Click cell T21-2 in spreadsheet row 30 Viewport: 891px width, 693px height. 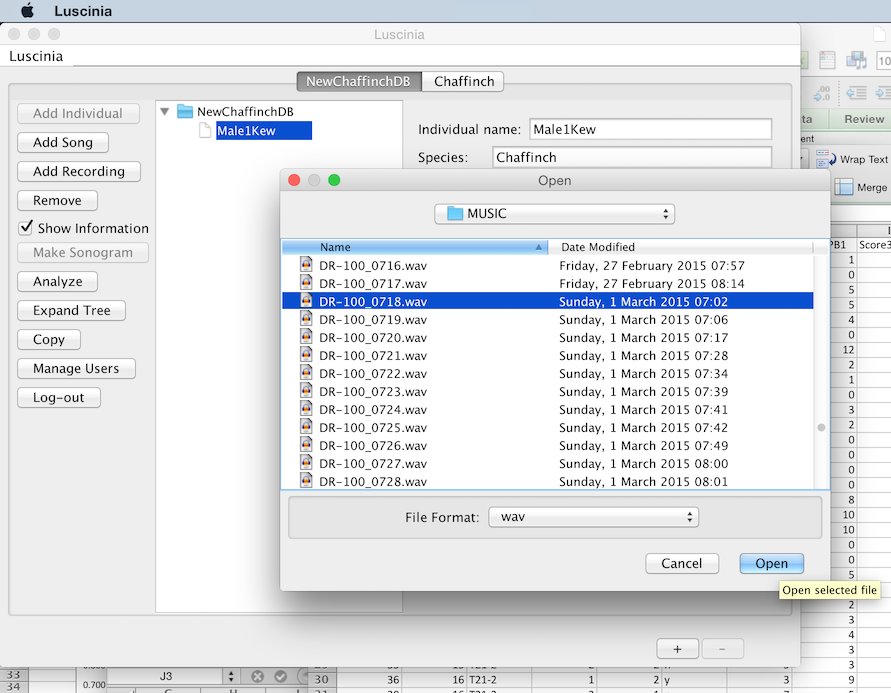499,679
